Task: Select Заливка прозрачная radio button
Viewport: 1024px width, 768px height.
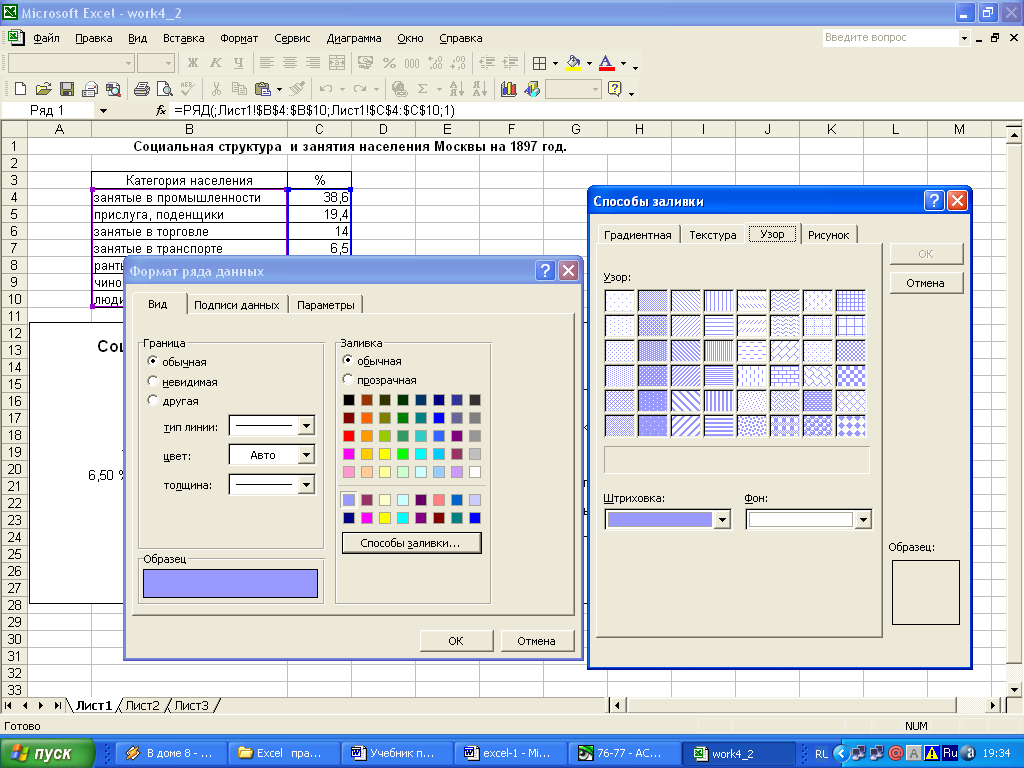Action: point(347,379)
